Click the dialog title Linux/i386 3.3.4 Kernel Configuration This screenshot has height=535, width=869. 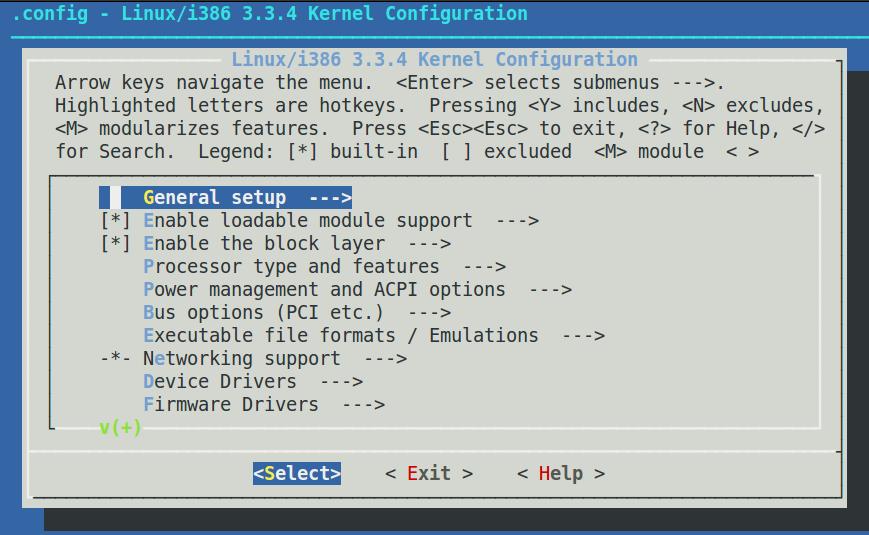coord(434,59)
